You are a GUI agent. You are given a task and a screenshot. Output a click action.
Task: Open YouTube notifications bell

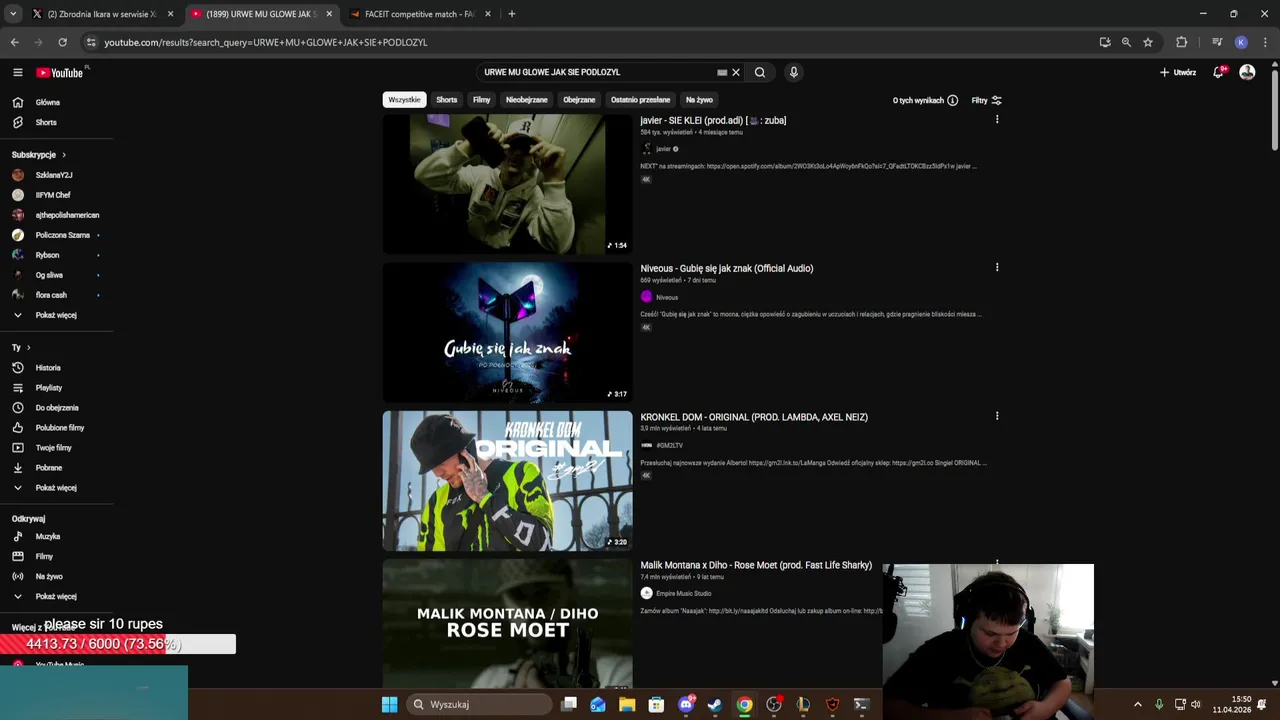1218,72
